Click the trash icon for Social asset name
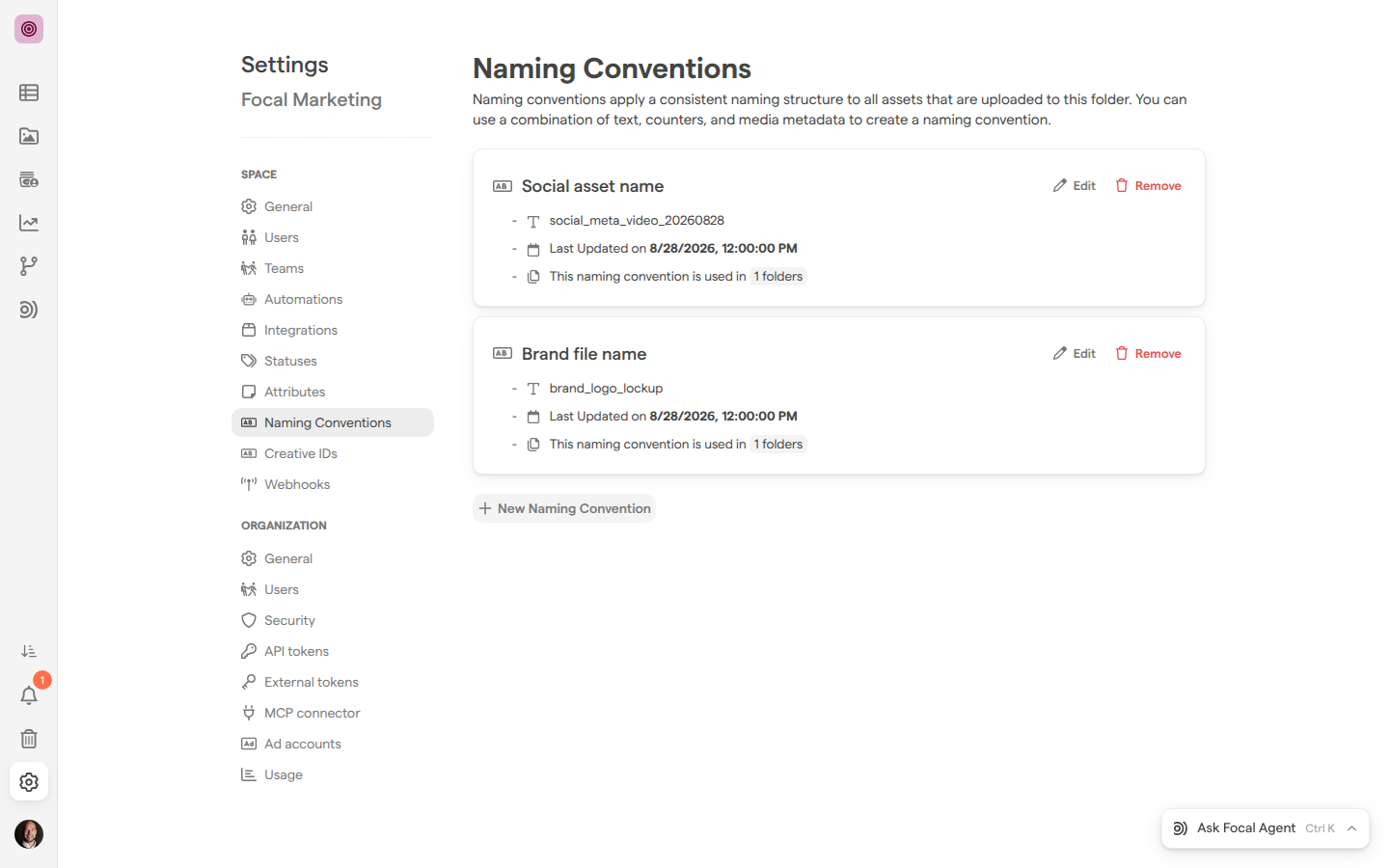 [x=1122, y=185]
